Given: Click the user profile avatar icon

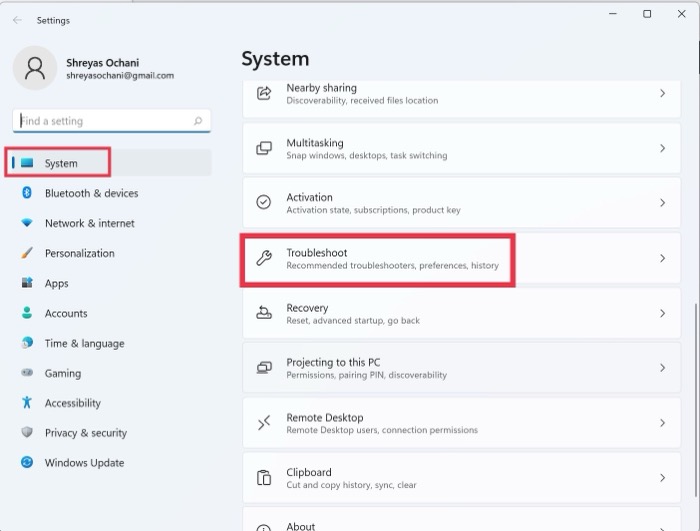Looking at the screenshot, I should click(35, 68).
